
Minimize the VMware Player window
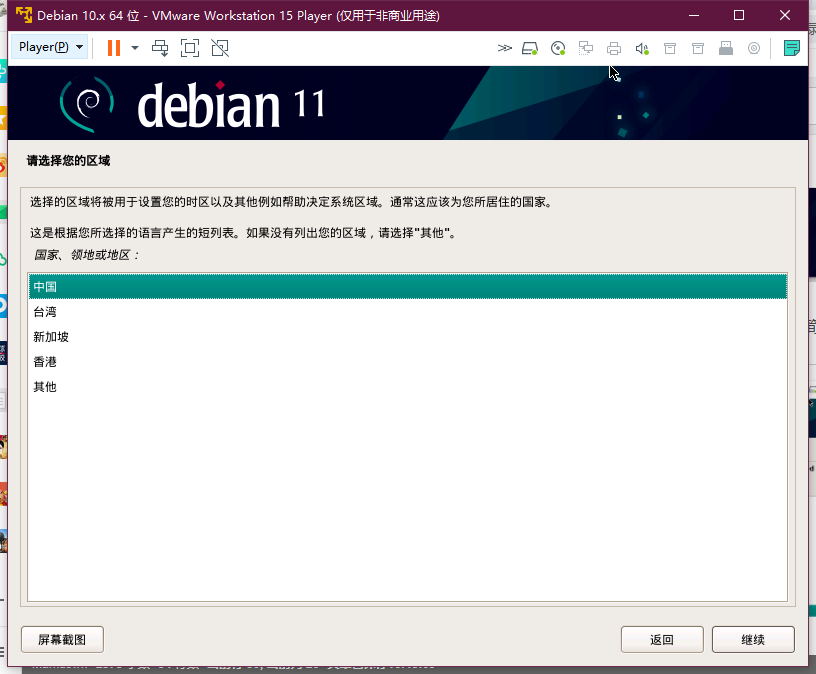694,15
